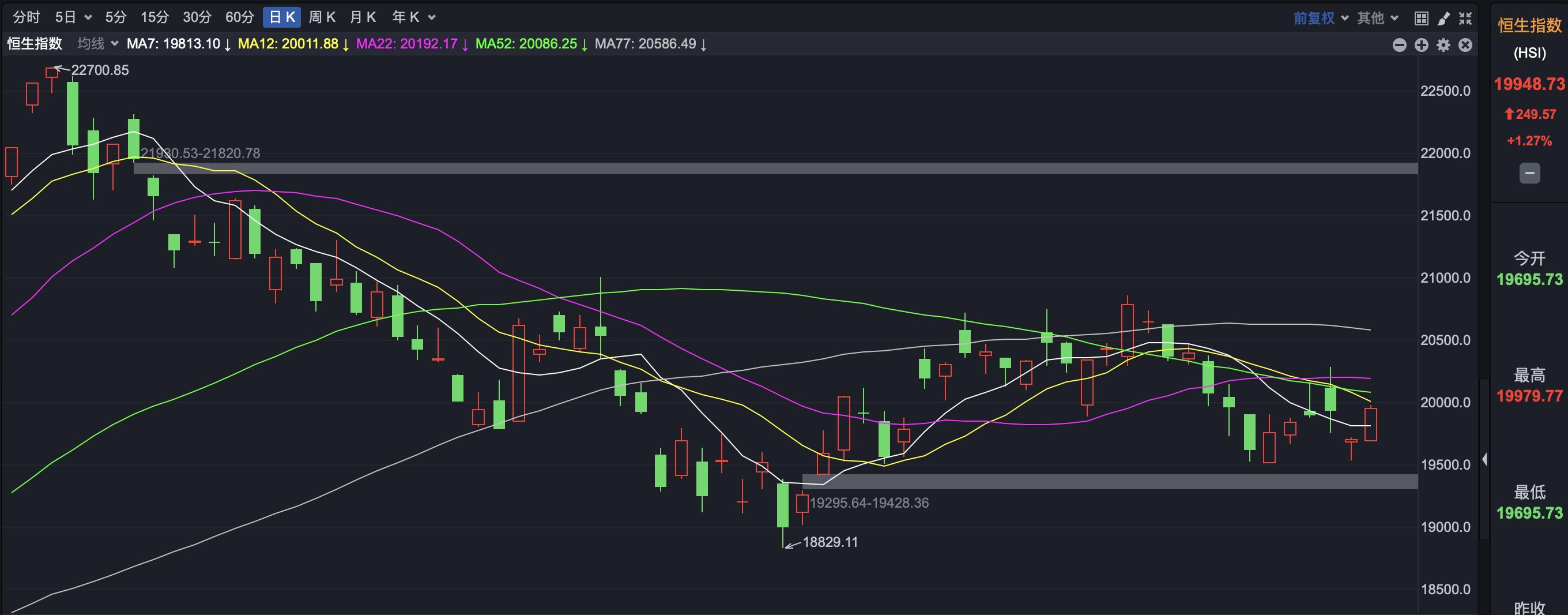
Task: Click the minus button under +1.27%
Action: [x=1529, y=174]
